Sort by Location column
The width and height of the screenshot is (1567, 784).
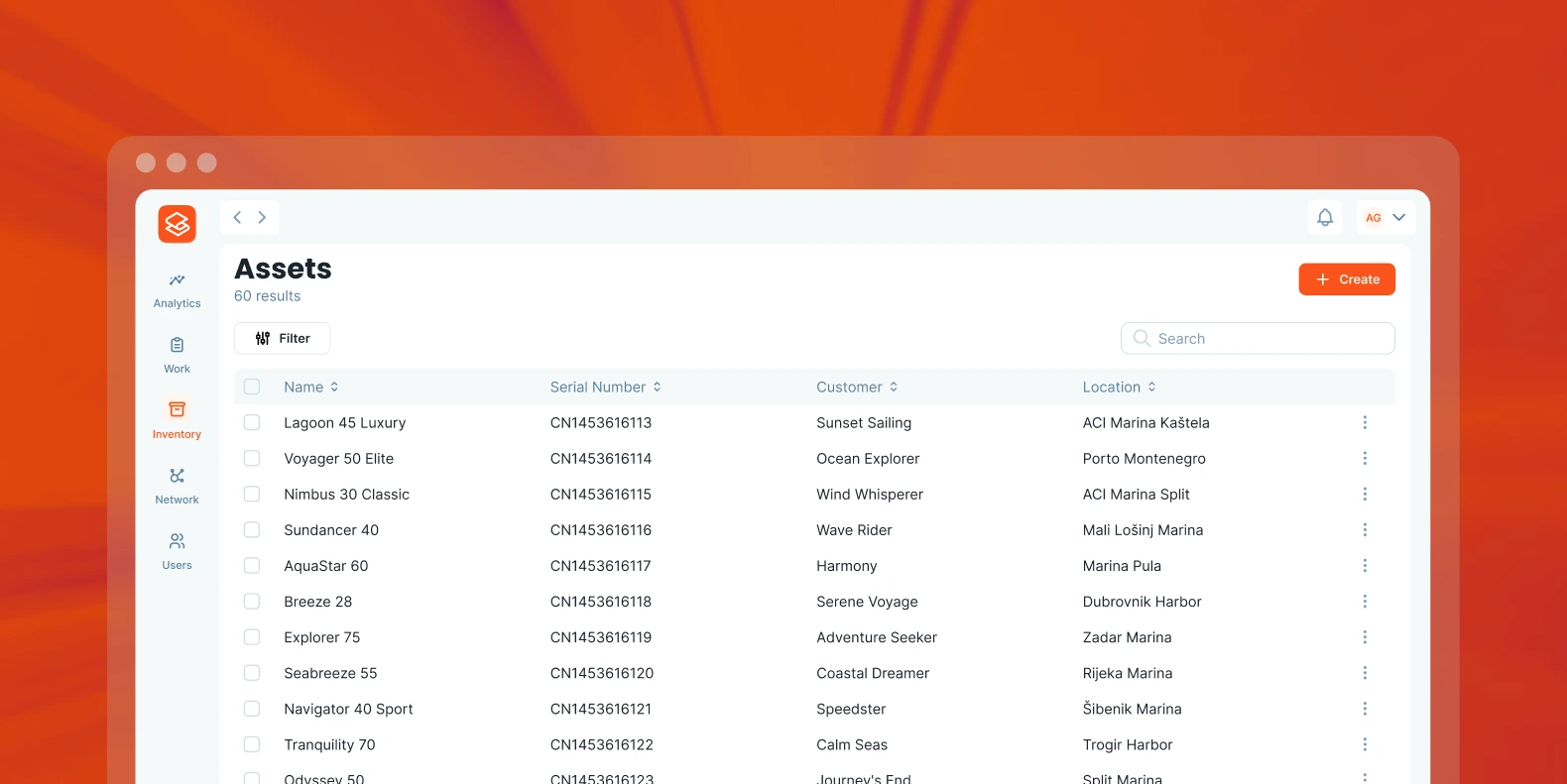tap(1120, 387)
